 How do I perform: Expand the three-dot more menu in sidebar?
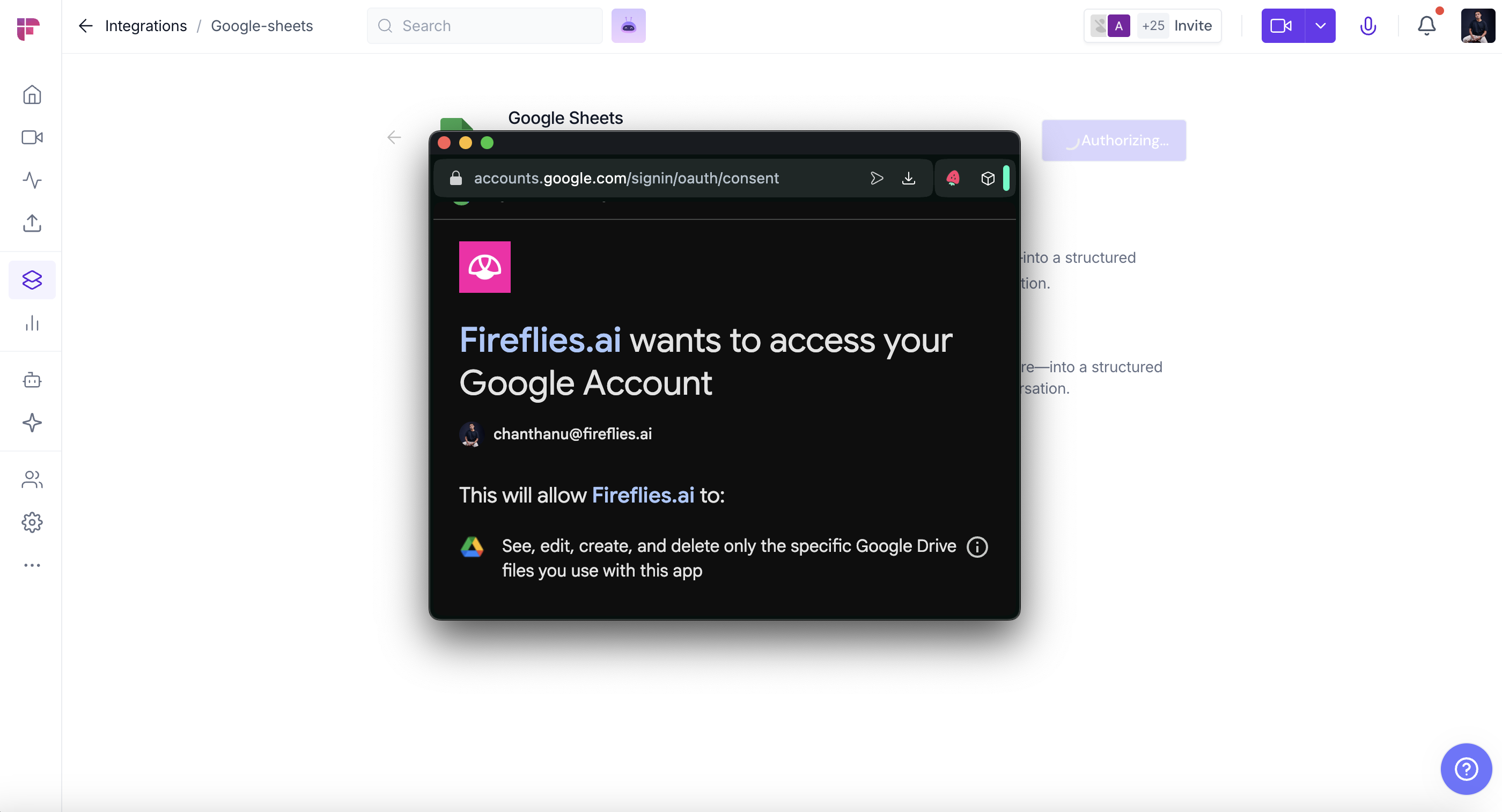(x=32, y=565)
